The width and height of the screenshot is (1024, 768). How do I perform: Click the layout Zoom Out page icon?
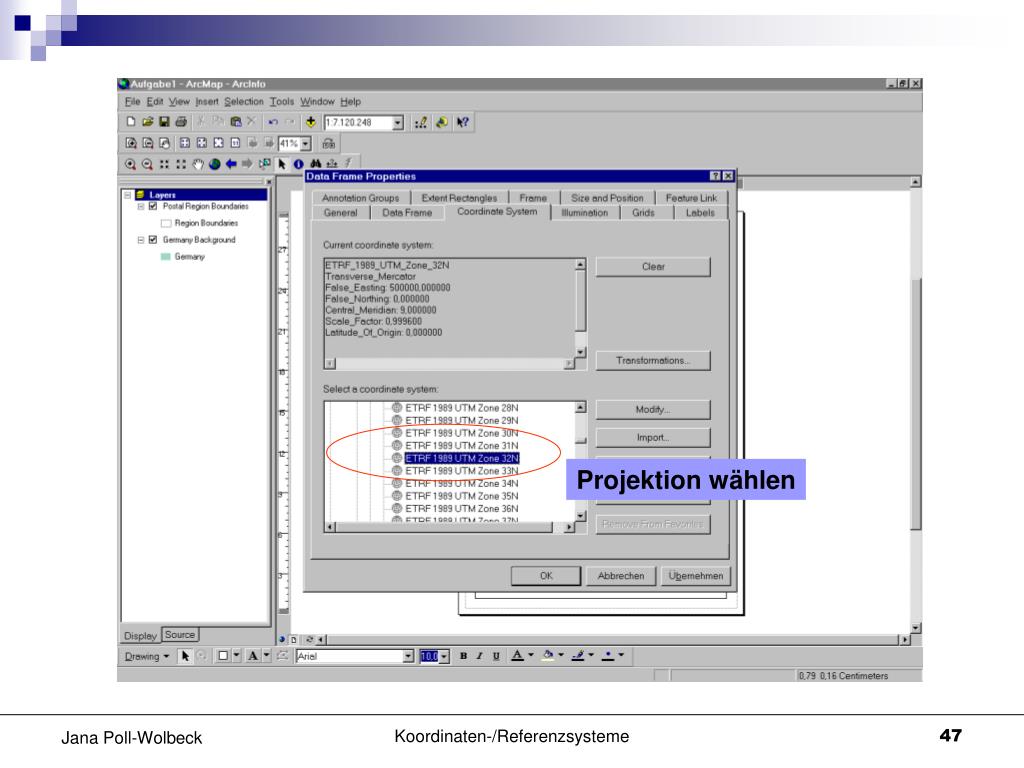(x=148, y=143)
